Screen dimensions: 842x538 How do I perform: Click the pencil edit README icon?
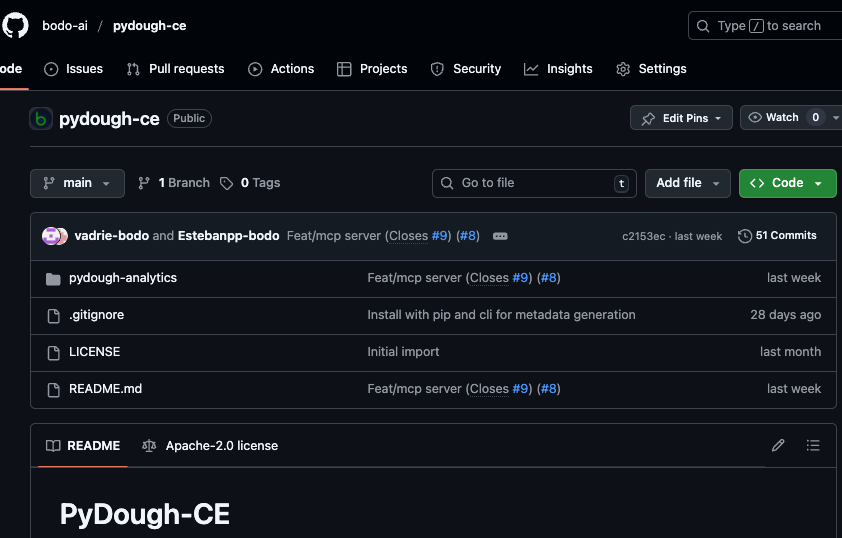pyautogui.click(x=778, y=445)
